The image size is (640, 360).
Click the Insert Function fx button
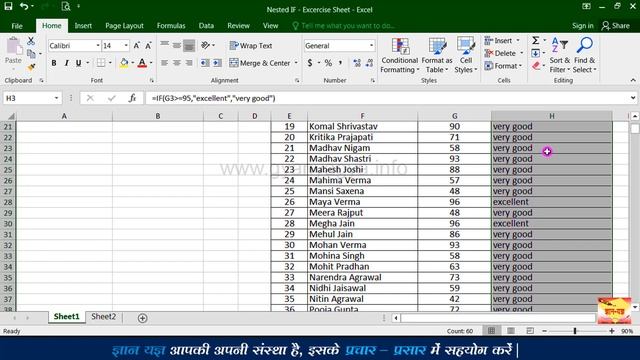click(x=132, y=98)
